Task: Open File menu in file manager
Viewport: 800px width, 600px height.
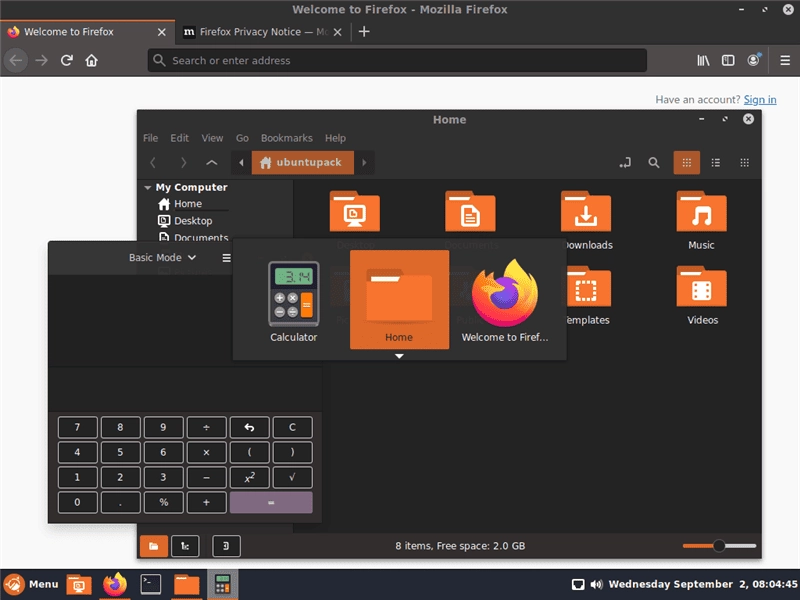Action: pos(150,138)
